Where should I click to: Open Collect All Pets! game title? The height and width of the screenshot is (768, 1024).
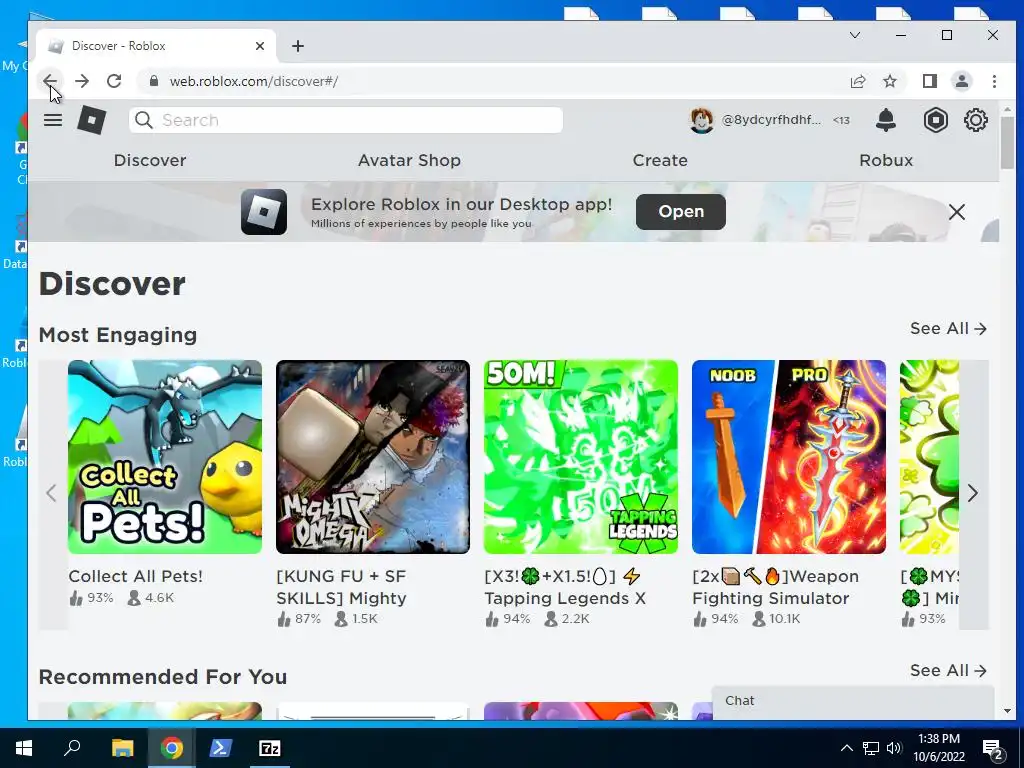pos(136,577)
